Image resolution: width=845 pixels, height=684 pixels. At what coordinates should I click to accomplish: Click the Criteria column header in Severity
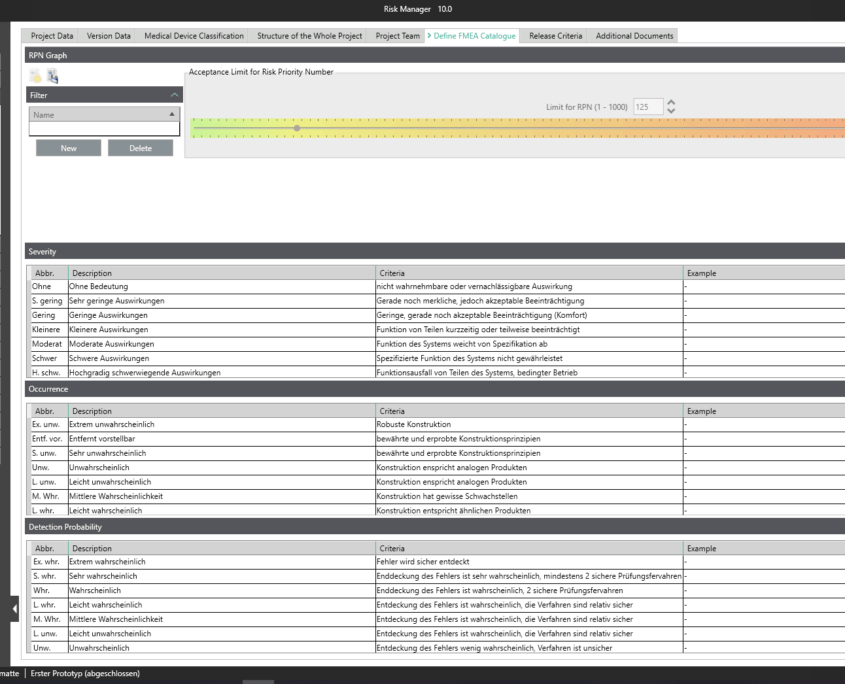tap(528, 273)
